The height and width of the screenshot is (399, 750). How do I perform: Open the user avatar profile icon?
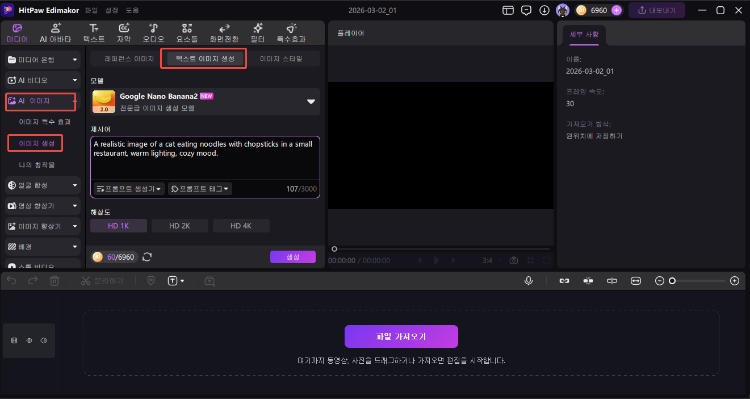(562, 11)
